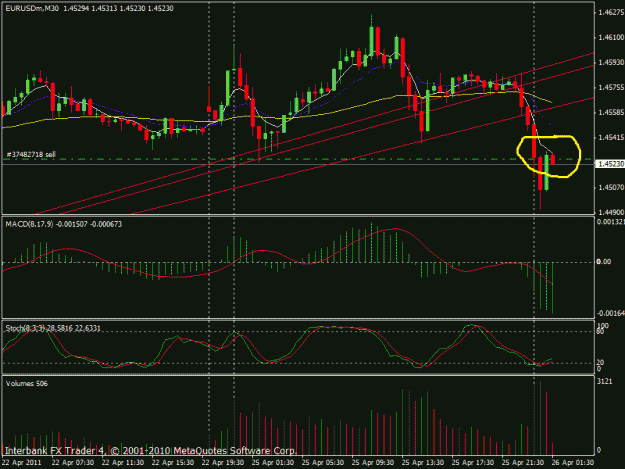This screenshot has height=469, width=625.
Task: Click the 25 Apr 05:30 time label
Action: coord(323,463)
